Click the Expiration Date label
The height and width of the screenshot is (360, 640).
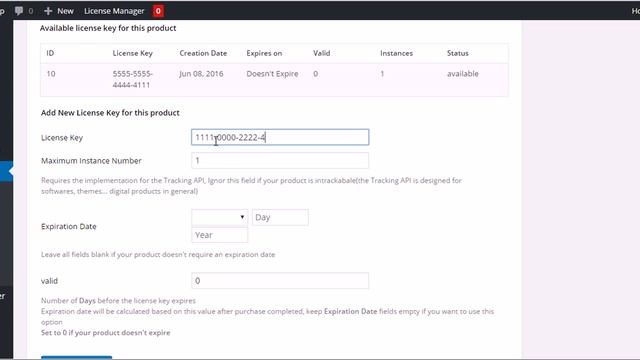pyautogui.click(x=69, y=227)
